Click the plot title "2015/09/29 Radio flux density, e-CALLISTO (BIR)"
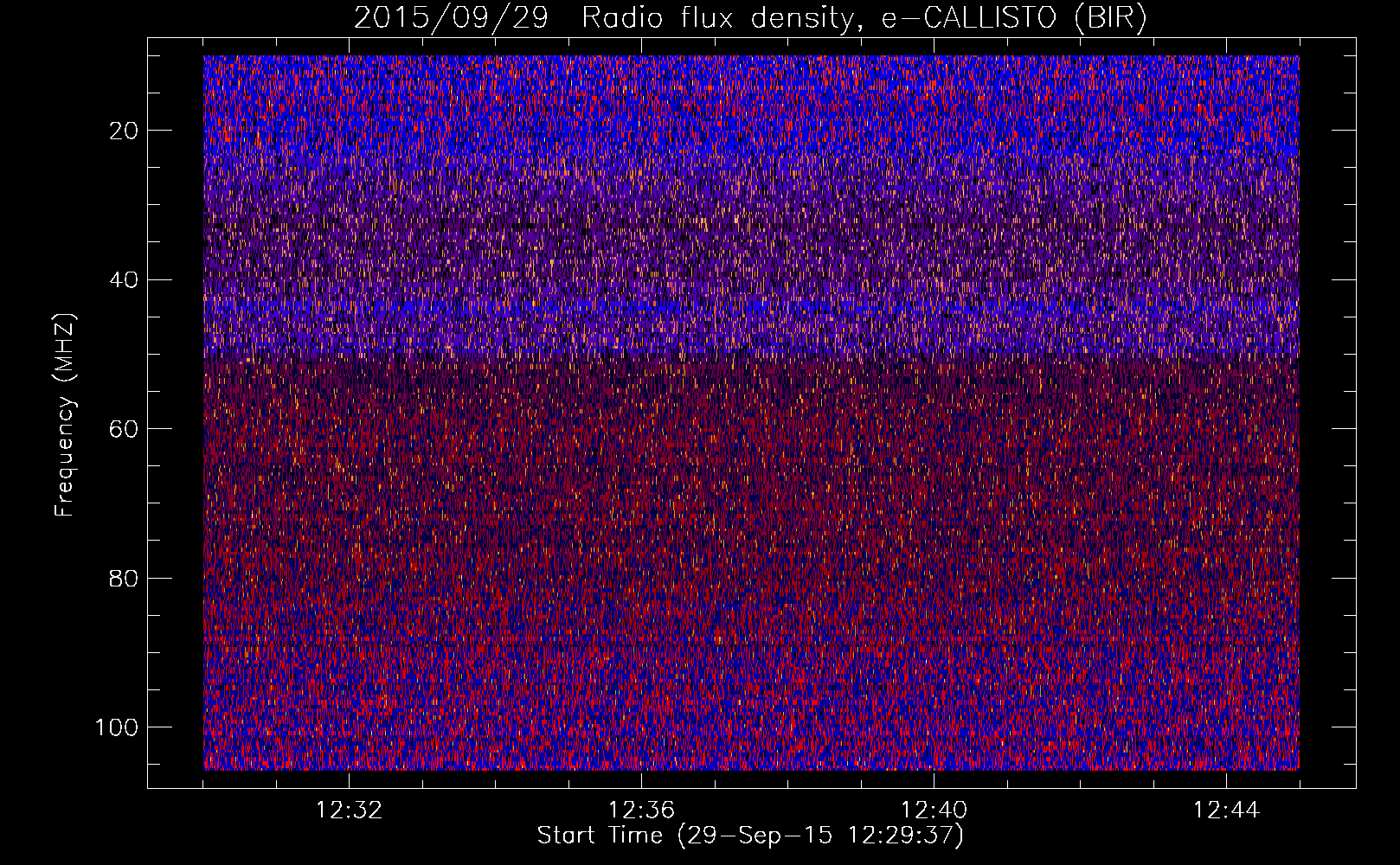The height and width of the screenshot is (865, 1400). pos(750,18)
